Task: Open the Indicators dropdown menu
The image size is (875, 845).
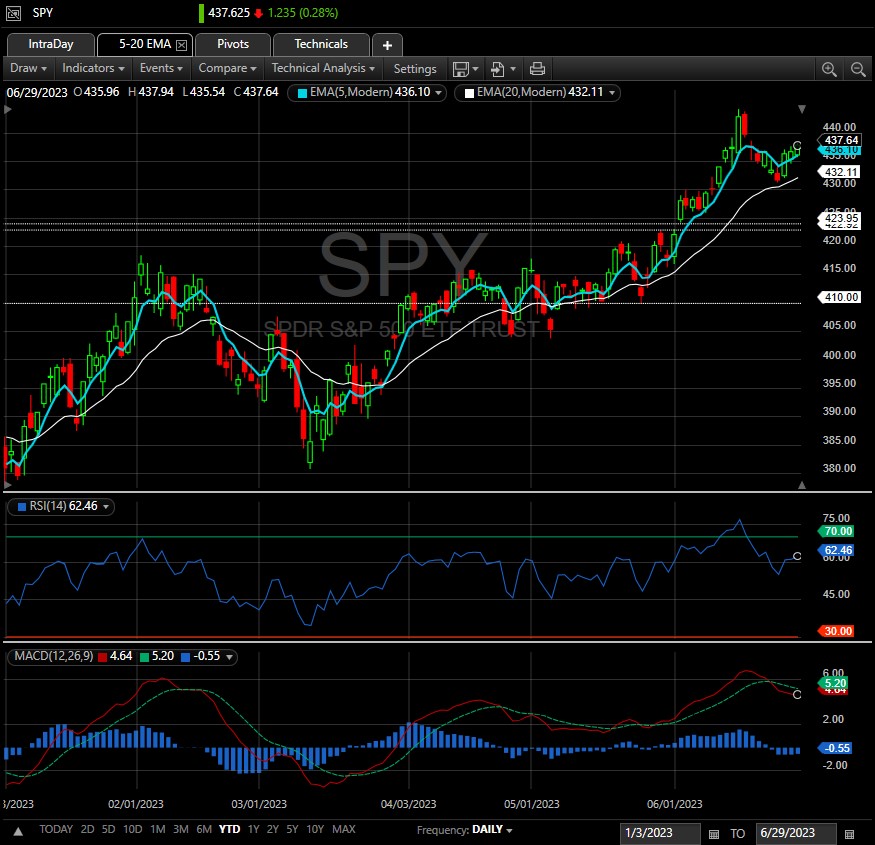Action: pos(93,68)
